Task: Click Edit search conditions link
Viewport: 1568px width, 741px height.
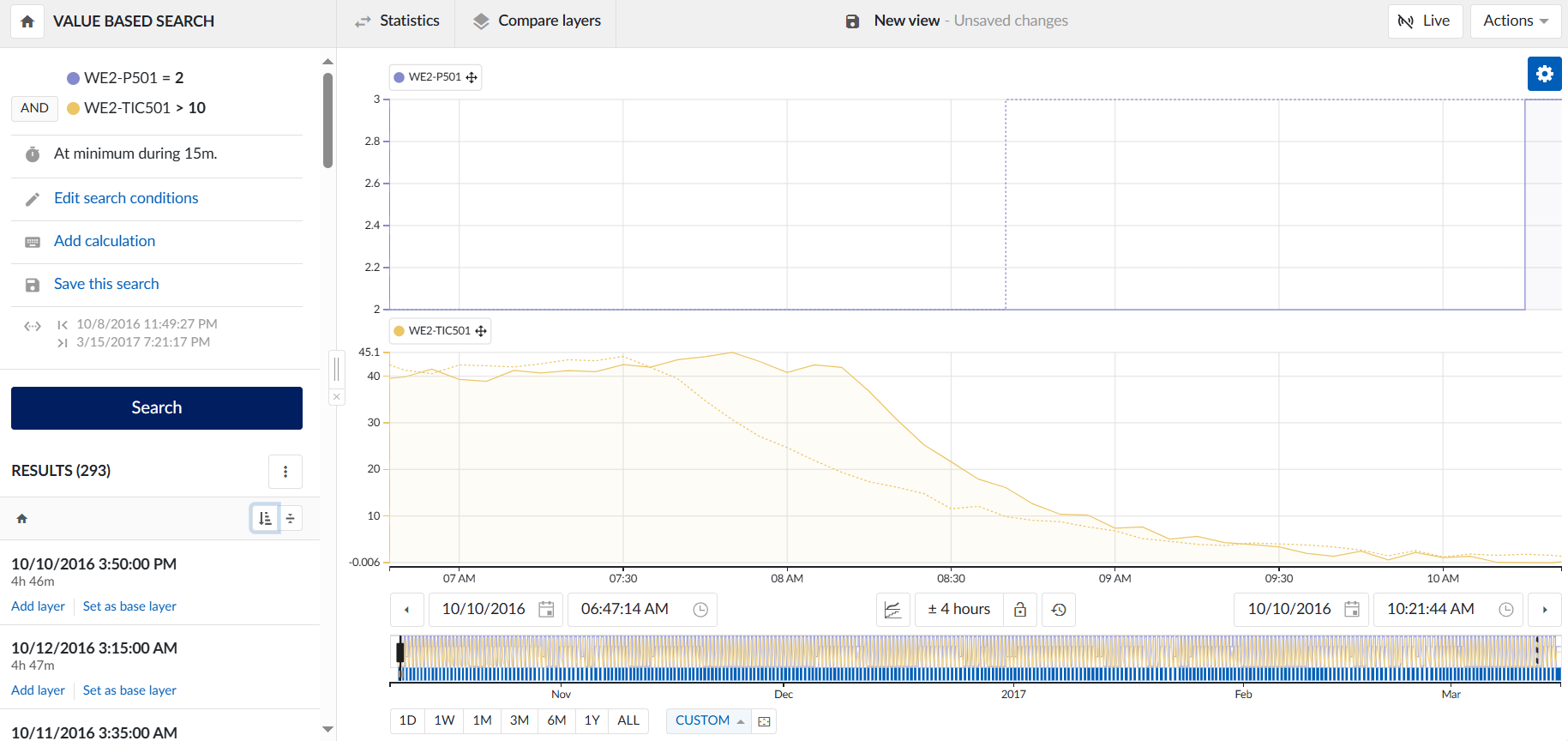Action: point(126,198)
